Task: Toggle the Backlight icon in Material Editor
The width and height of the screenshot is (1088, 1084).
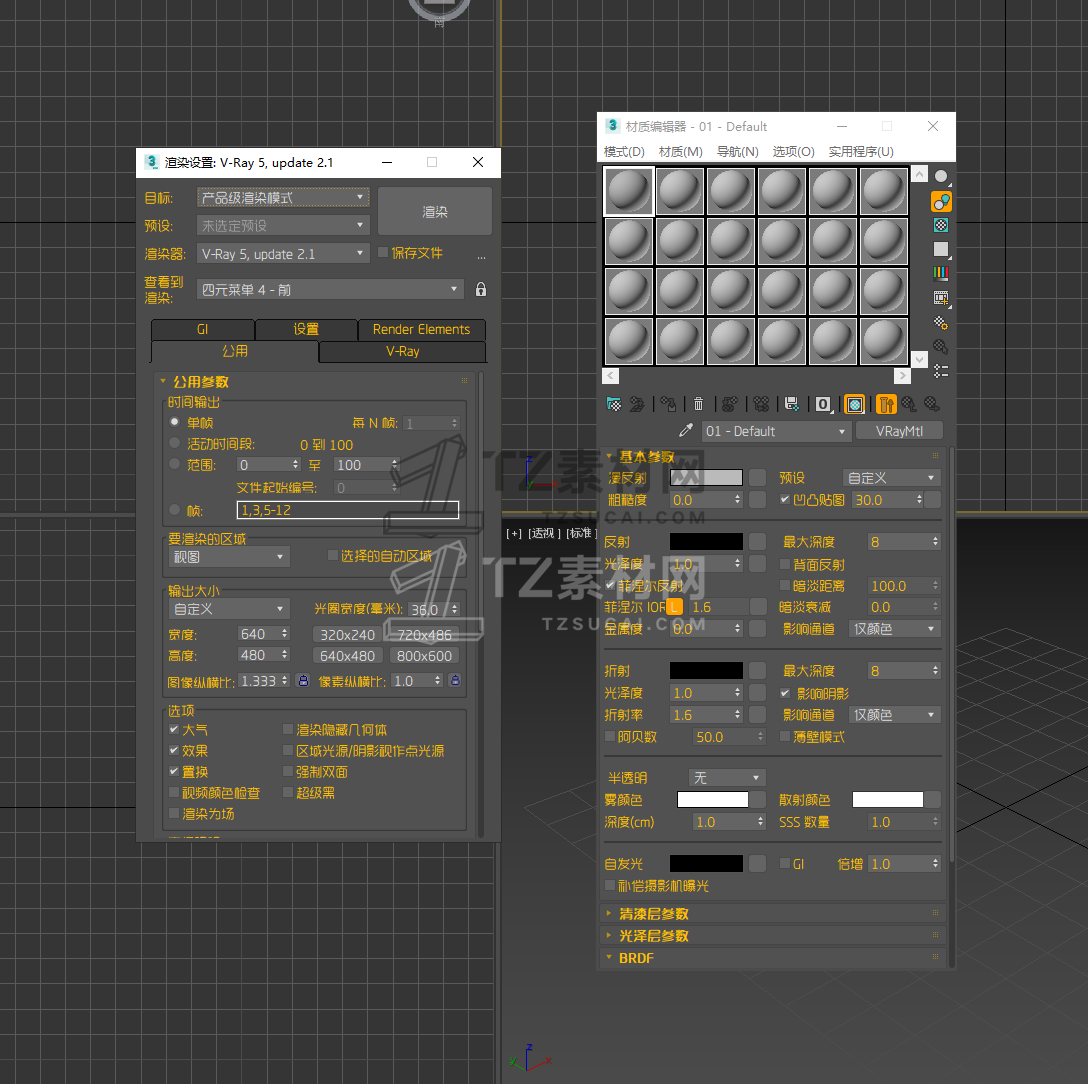Action: [x=941, y=201]
